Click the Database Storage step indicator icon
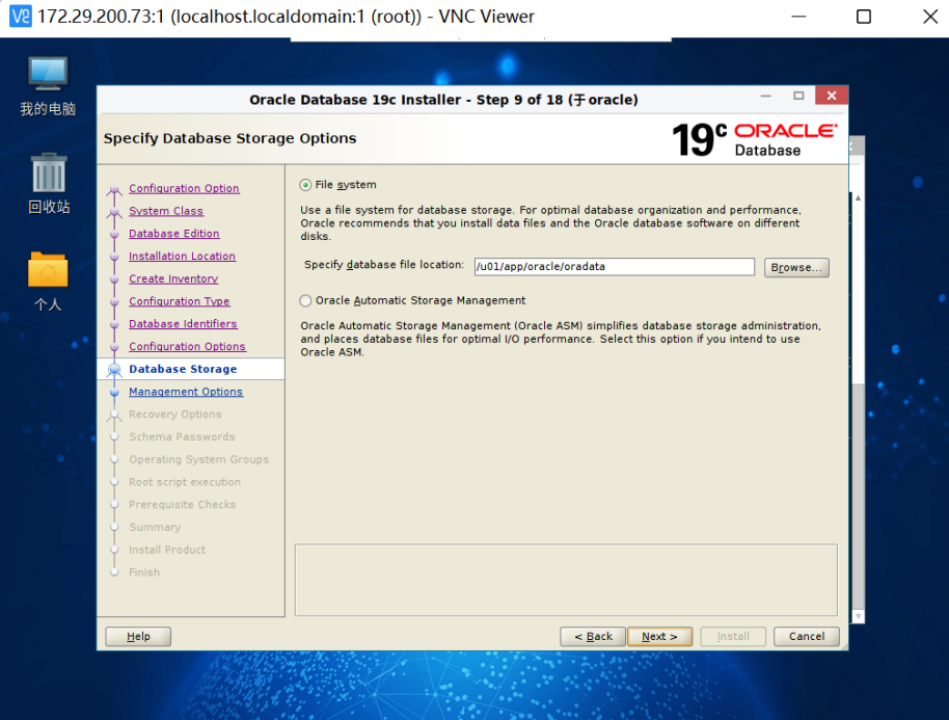Viewport: 949px width, 720px height. coord(112,369)
